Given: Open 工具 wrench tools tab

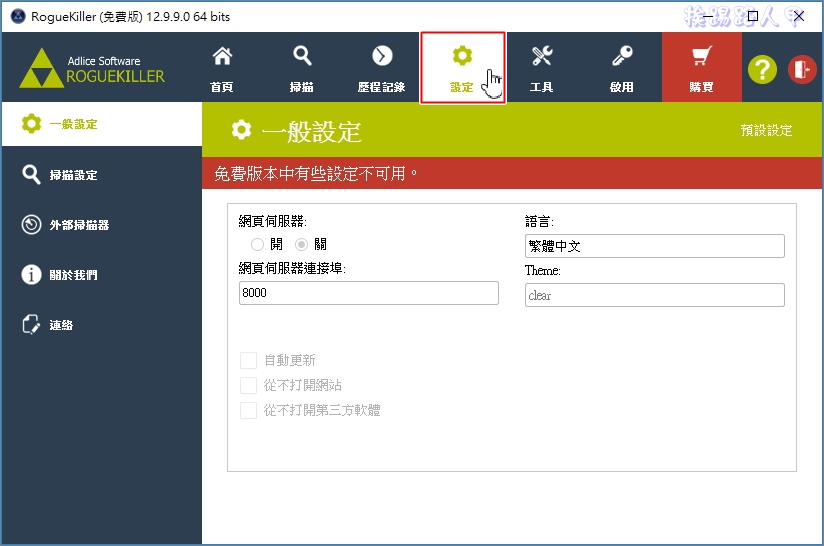Looking at the screenshot, I should click(x=541, y=68).
